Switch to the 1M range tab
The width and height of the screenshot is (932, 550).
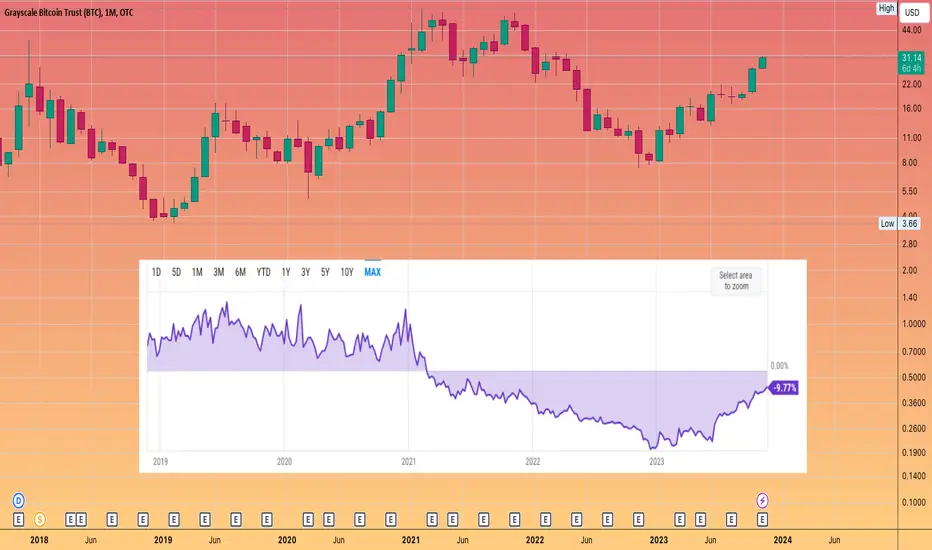[x=197, y=272]
